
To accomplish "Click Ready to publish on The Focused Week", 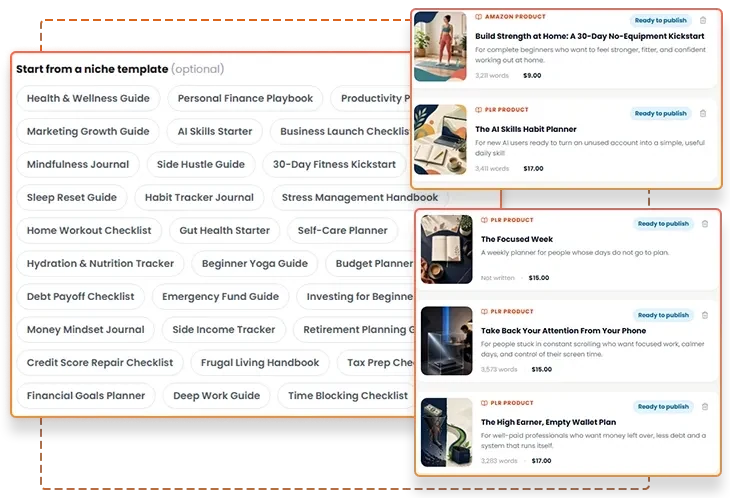I will (663, 224).
